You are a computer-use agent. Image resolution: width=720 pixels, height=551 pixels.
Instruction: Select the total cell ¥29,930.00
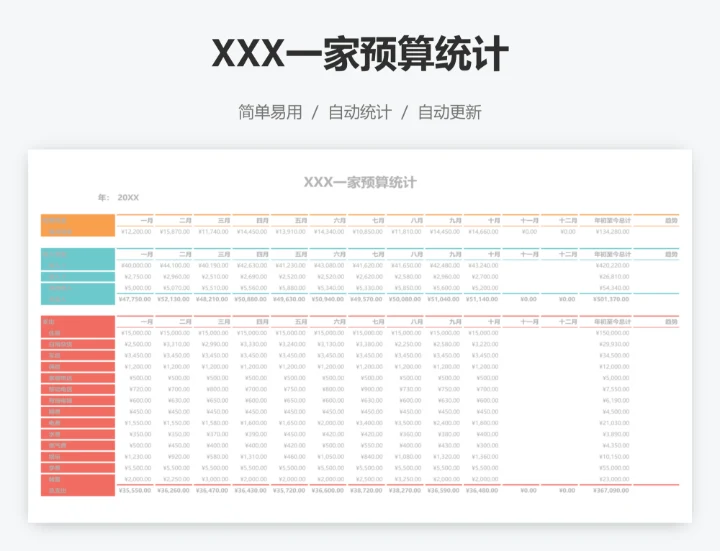(614, 344)
